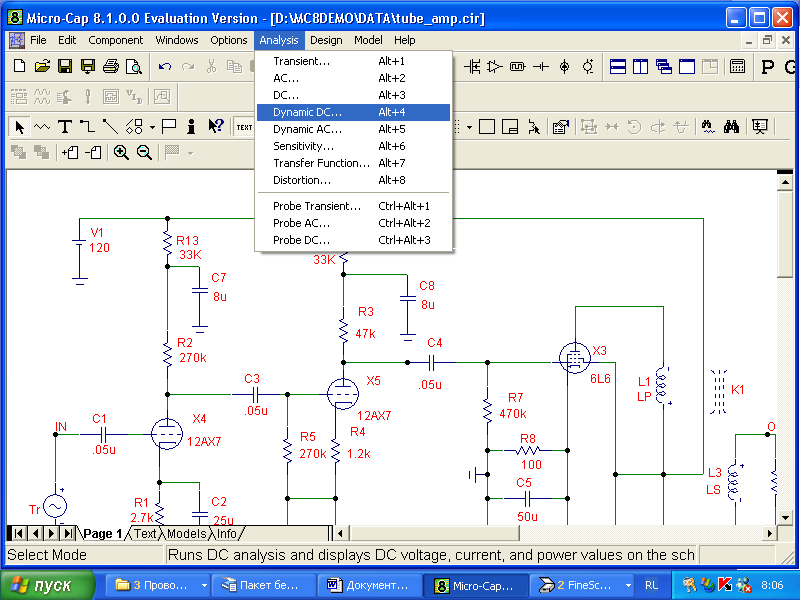Select Transfer Function menu entry
This screenshot has height=600, width=800.
click(321, 163)
